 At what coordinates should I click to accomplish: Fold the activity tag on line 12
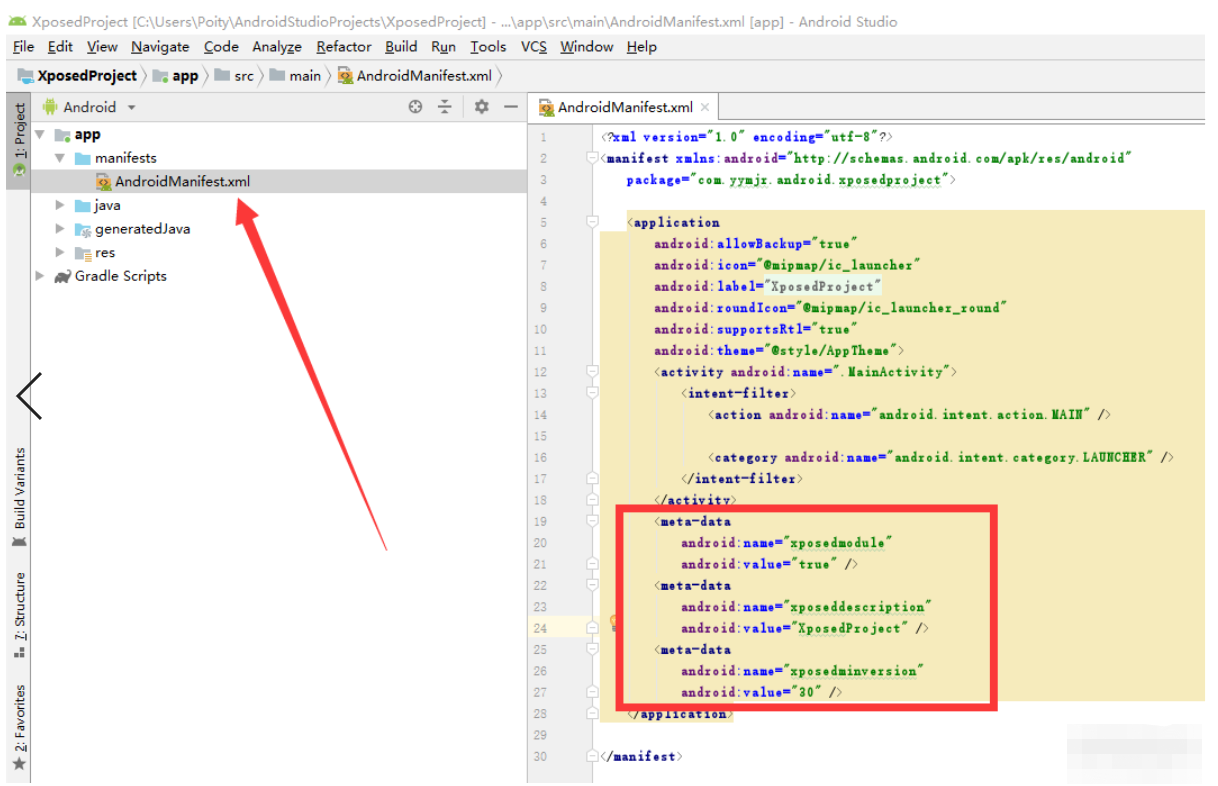[592, 372]
